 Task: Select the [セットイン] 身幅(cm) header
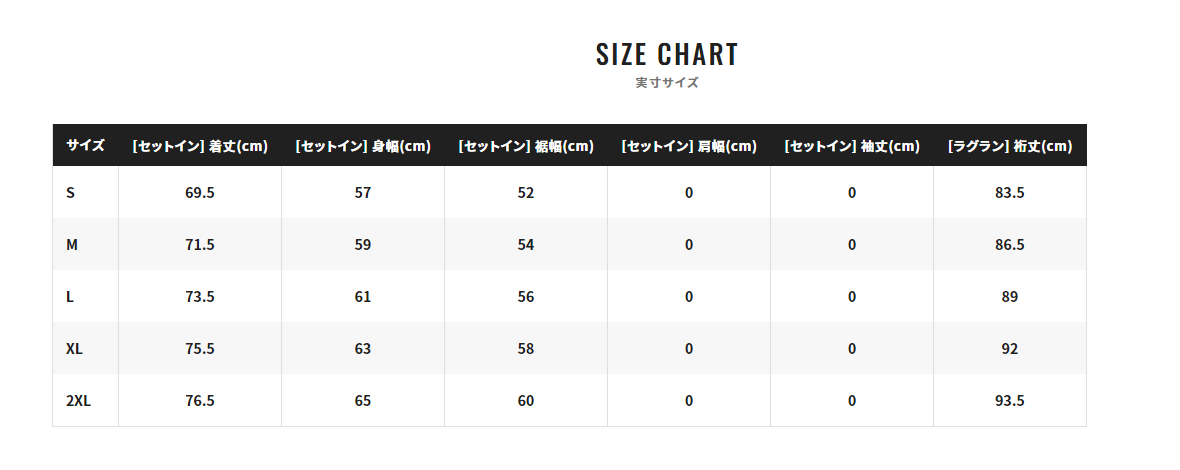pyautogui.click(x=363, y=146)
